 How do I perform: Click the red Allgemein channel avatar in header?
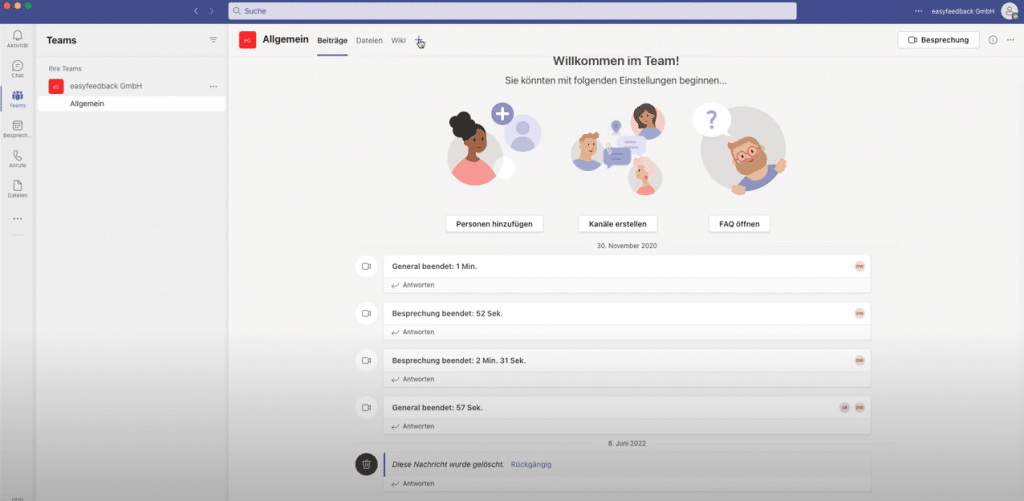pyautogui.click(x=248, y=40)
